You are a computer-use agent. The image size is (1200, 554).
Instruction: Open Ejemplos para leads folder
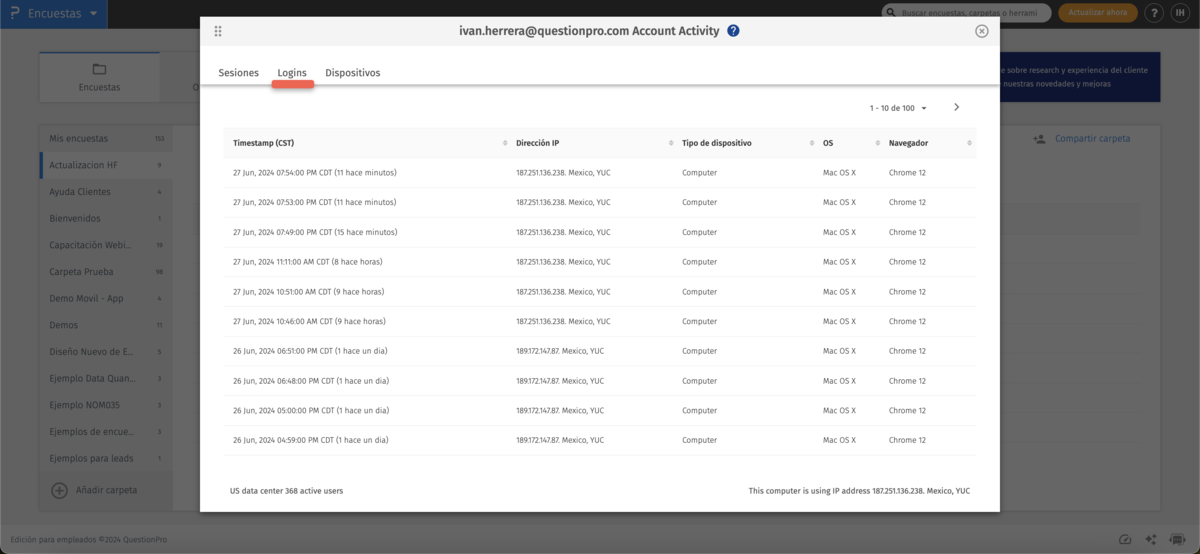[x=106, y=458]
